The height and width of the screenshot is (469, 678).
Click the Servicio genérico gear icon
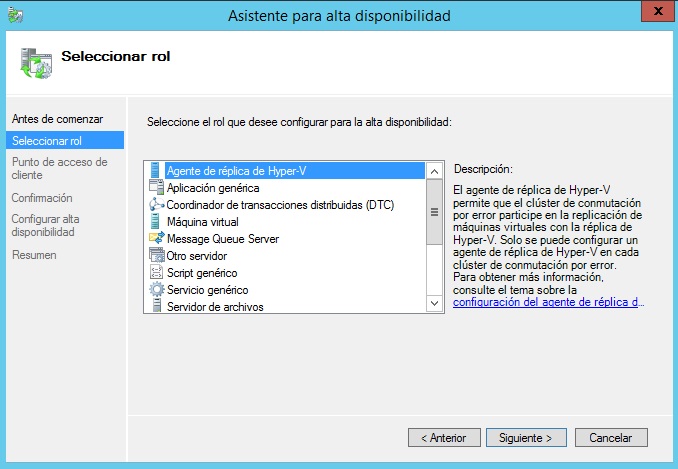pos(157,289)
